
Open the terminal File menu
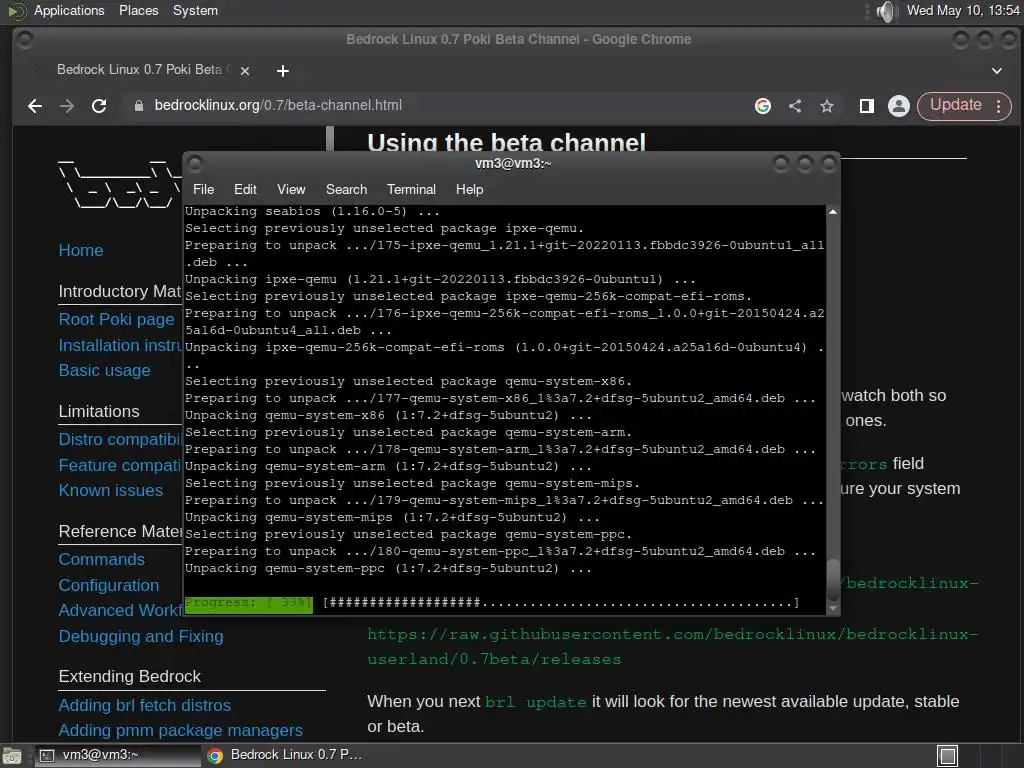(203, 189)
